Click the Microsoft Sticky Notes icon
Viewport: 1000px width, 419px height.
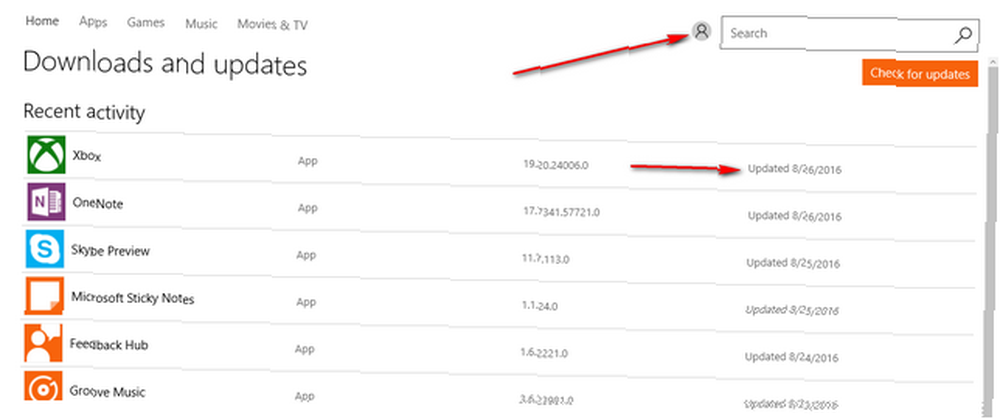coord(44,297)
